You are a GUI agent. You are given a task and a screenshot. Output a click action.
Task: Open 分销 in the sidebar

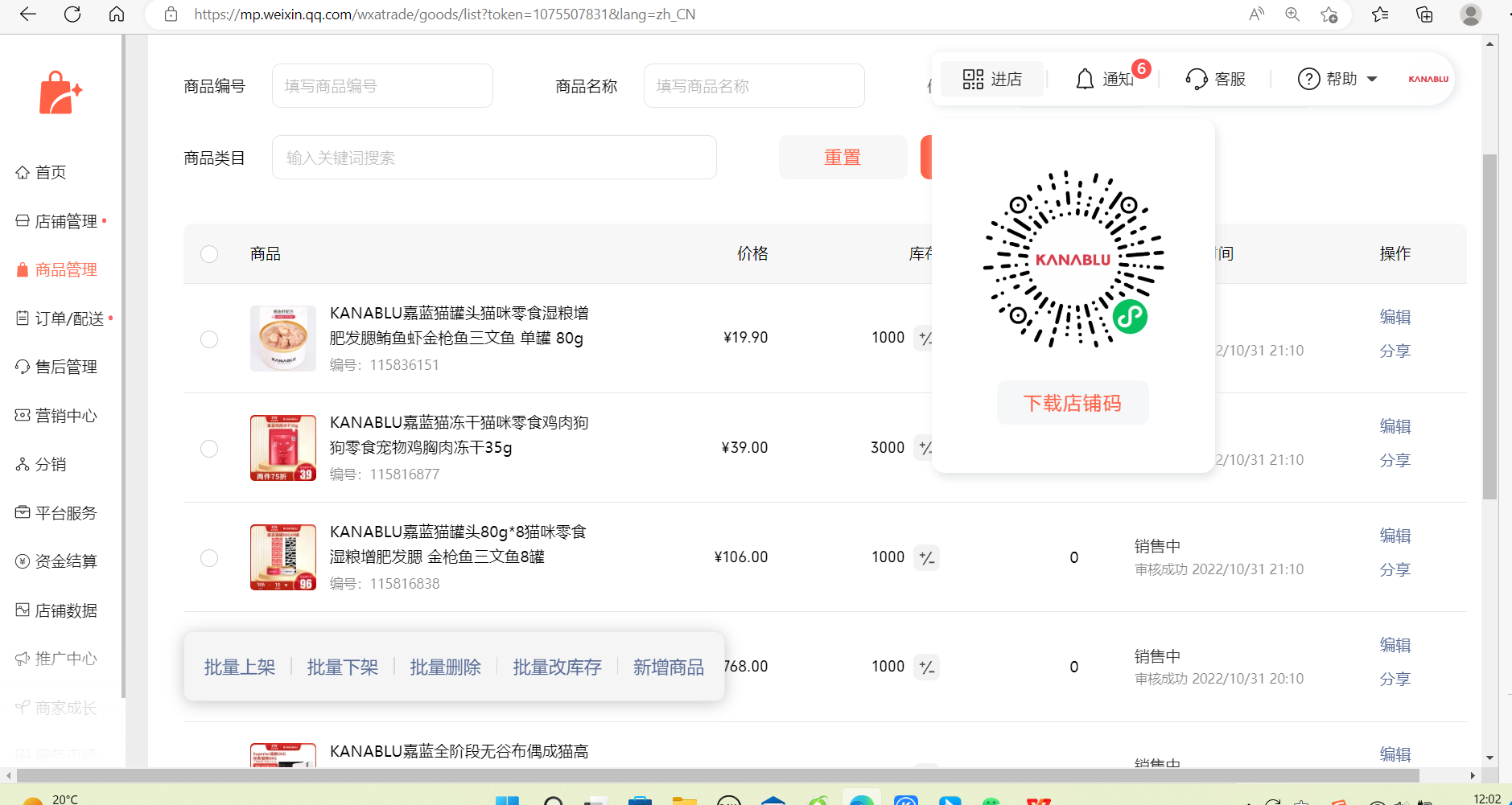click(x=41, y=464)
